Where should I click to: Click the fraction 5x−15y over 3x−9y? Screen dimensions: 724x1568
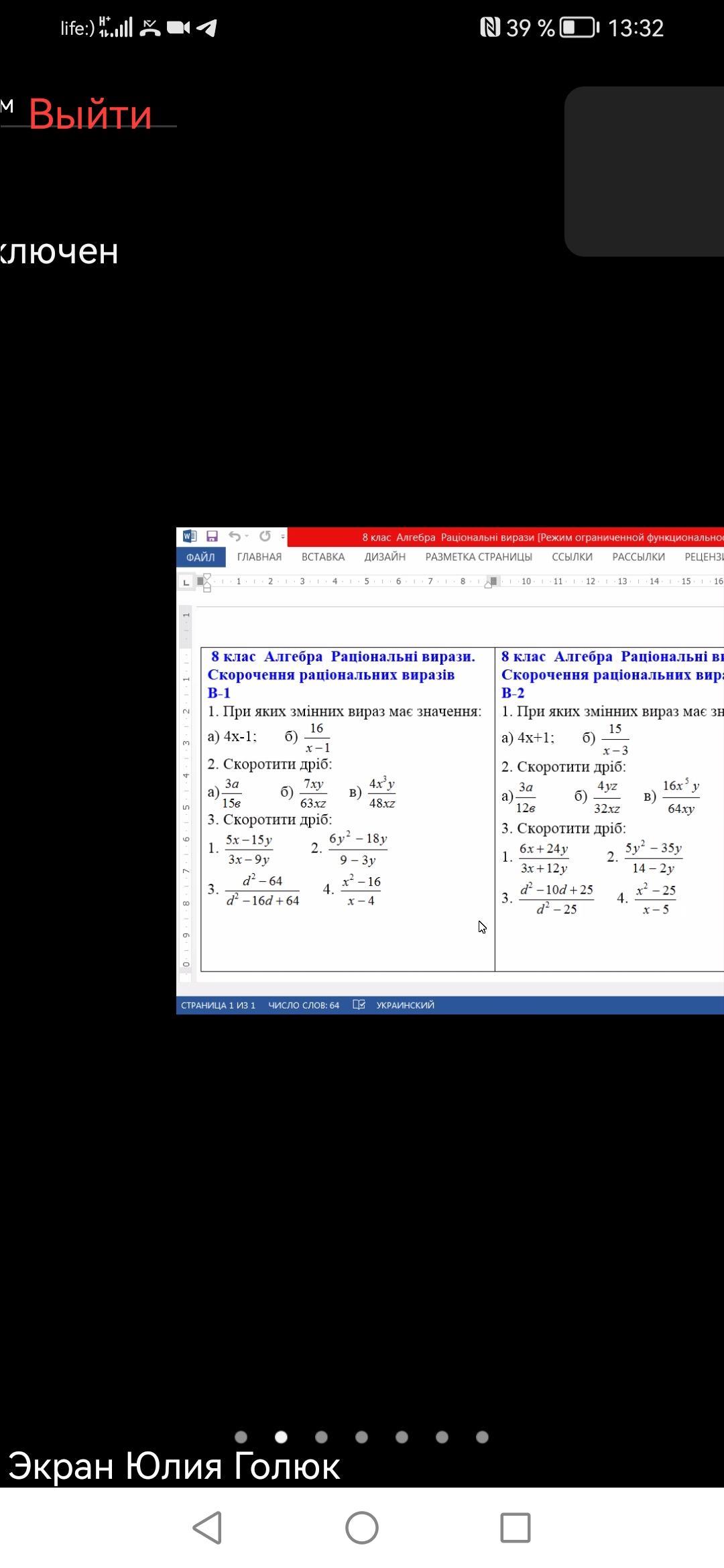(x=249, y=849)
